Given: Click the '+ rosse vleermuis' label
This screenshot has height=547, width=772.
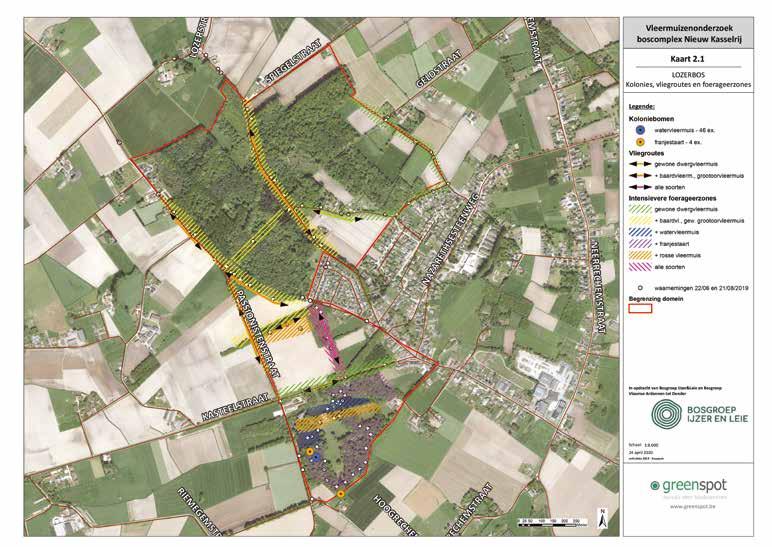Looking at the screenshot, I should [677, 256].
